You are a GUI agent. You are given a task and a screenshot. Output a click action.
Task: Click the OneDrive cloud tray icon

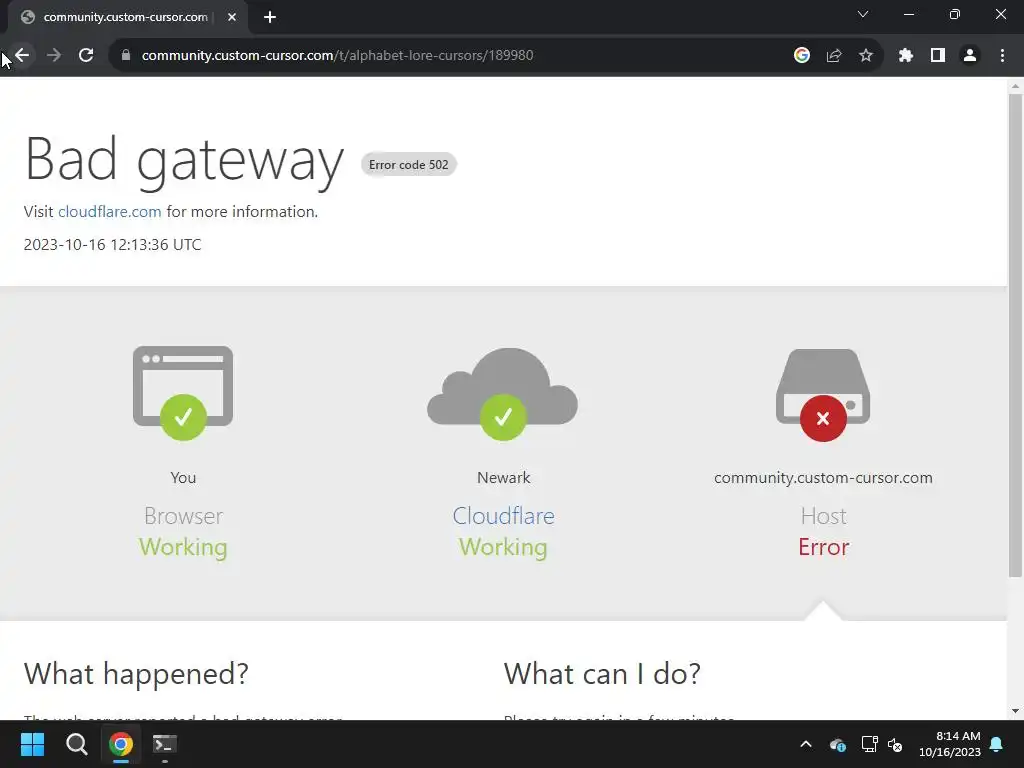click(838, 744)
